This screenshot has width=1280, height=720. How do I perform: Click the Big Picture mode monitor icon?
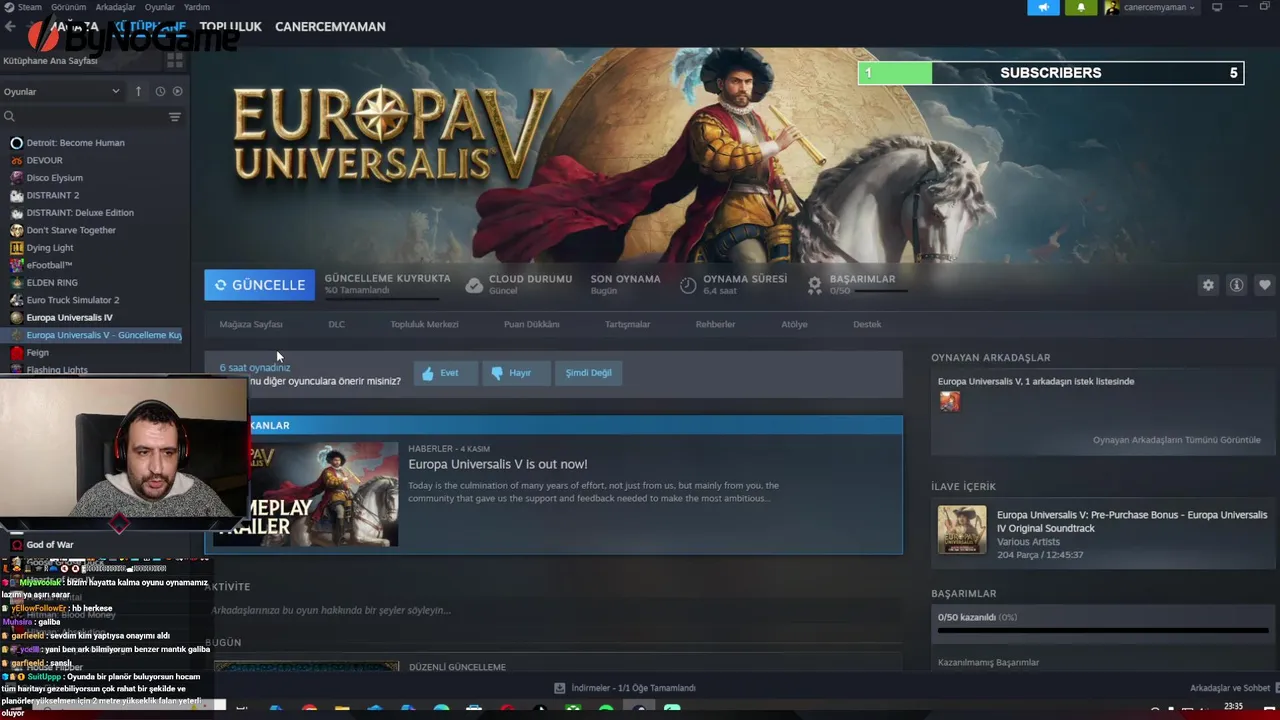[x=1217, y=7]
